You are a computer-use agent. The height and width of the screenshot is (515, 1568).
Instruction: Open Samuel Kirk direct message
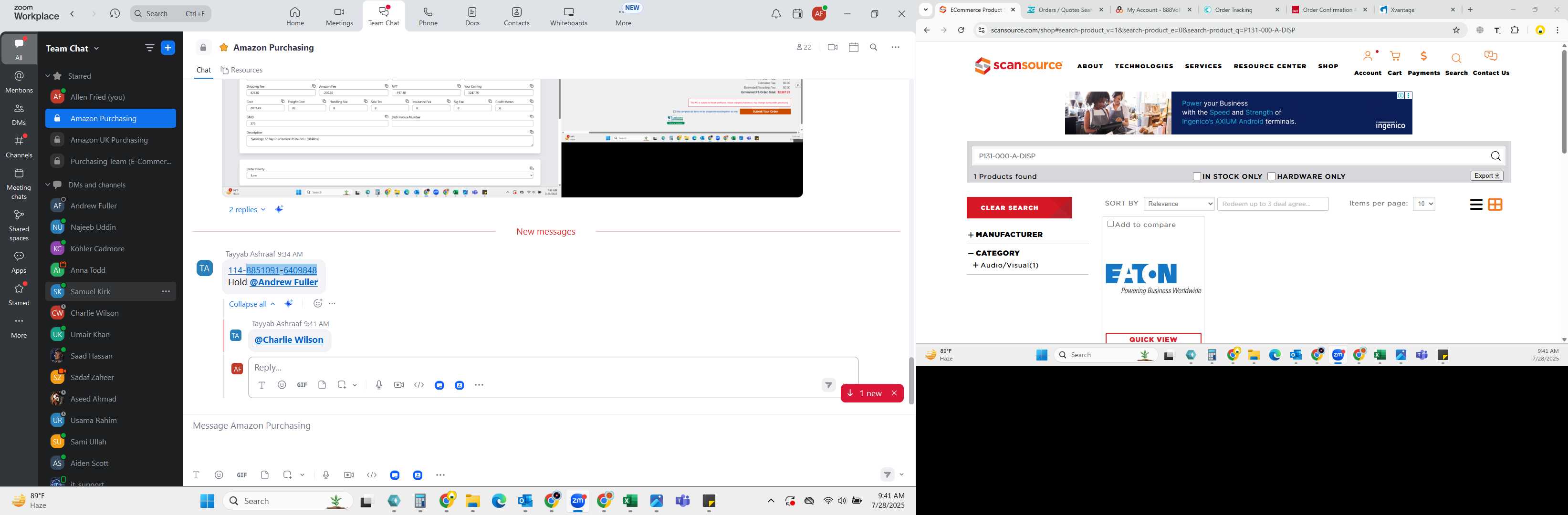point(110,291)
